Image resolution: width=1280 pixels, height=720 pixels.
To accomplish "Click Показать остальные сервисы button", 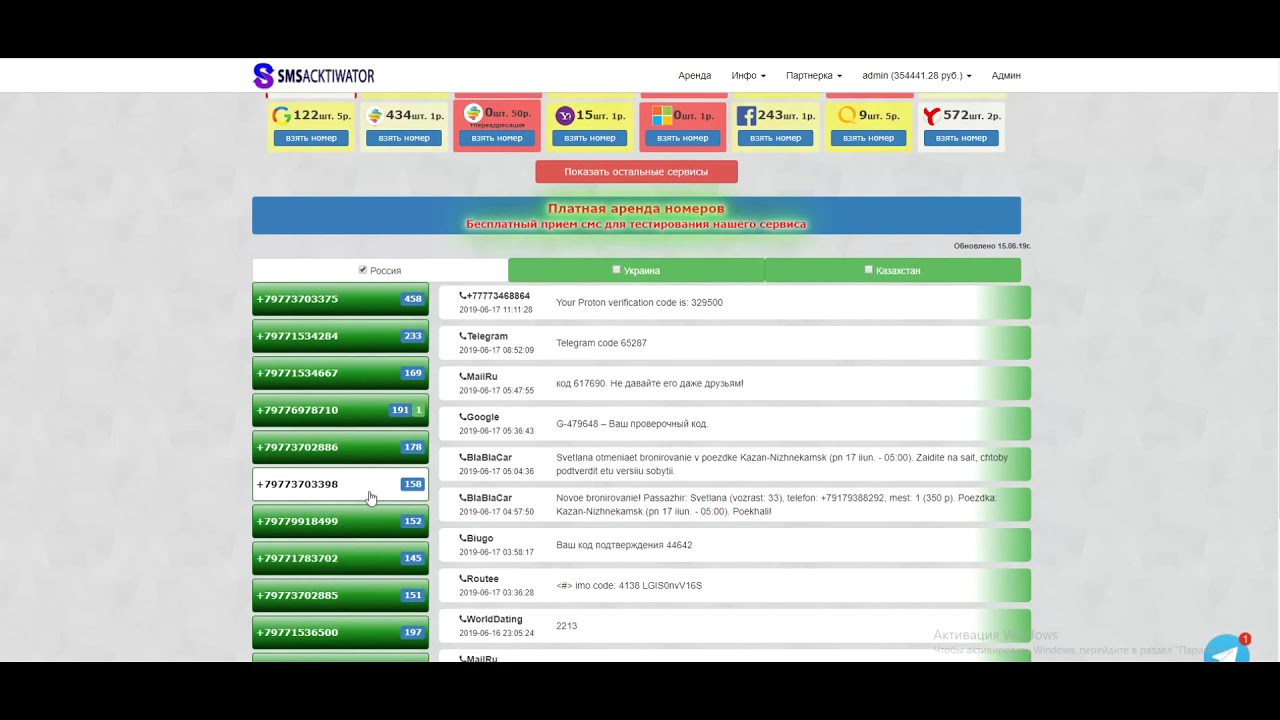I will pos(636,172).
